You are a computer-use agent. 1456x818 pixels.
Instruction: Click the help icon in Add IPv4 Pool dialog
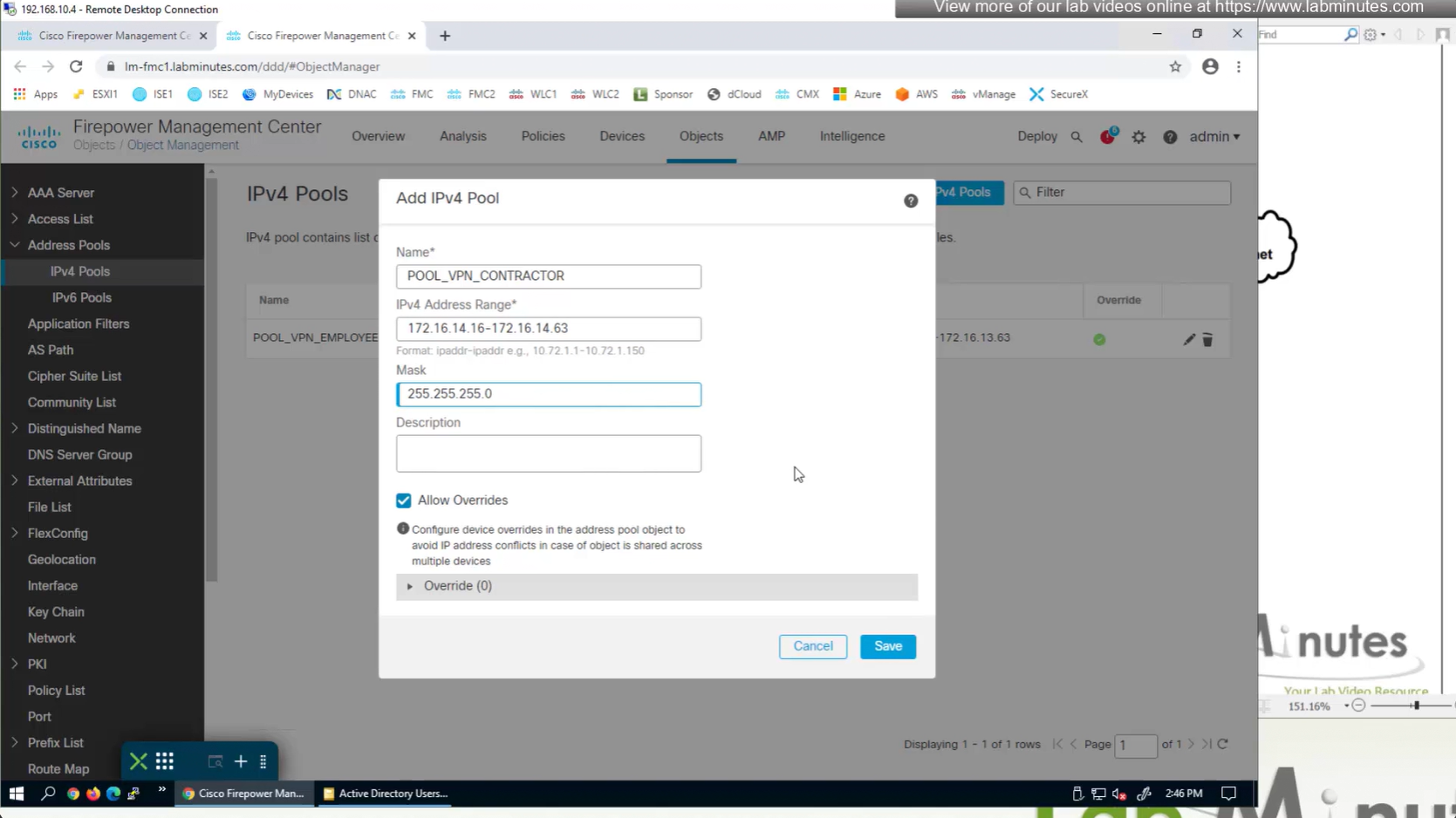pyautogui.click(x=910, y=201)
